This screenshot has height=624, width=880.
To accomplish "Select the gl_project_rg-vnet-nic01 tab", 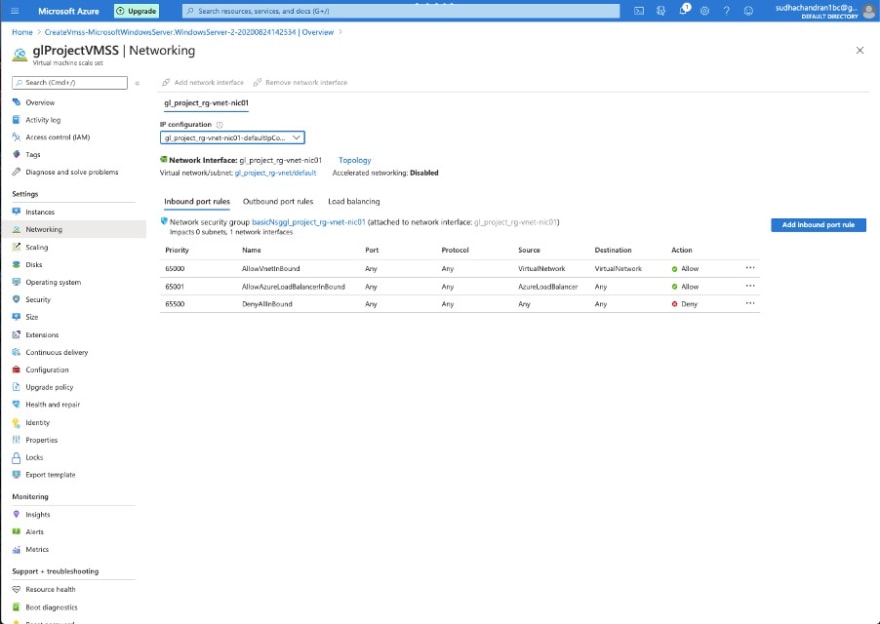I will [206, 103].
